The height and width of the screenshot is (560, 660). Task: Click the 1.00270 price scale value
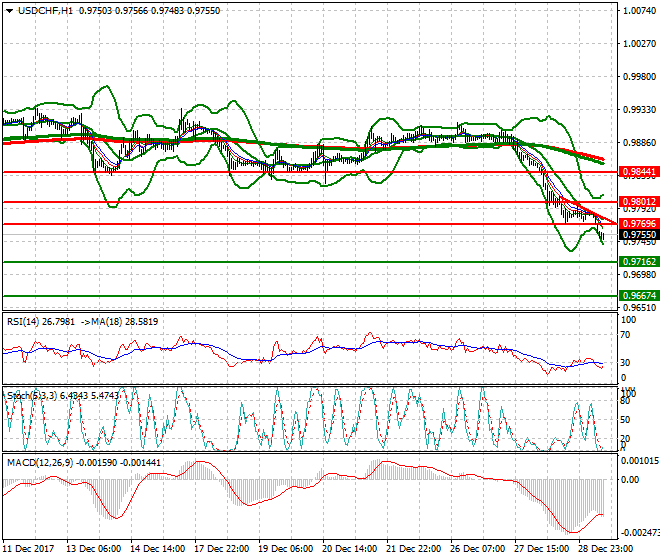pyautogui.click(x=639, y=44)
